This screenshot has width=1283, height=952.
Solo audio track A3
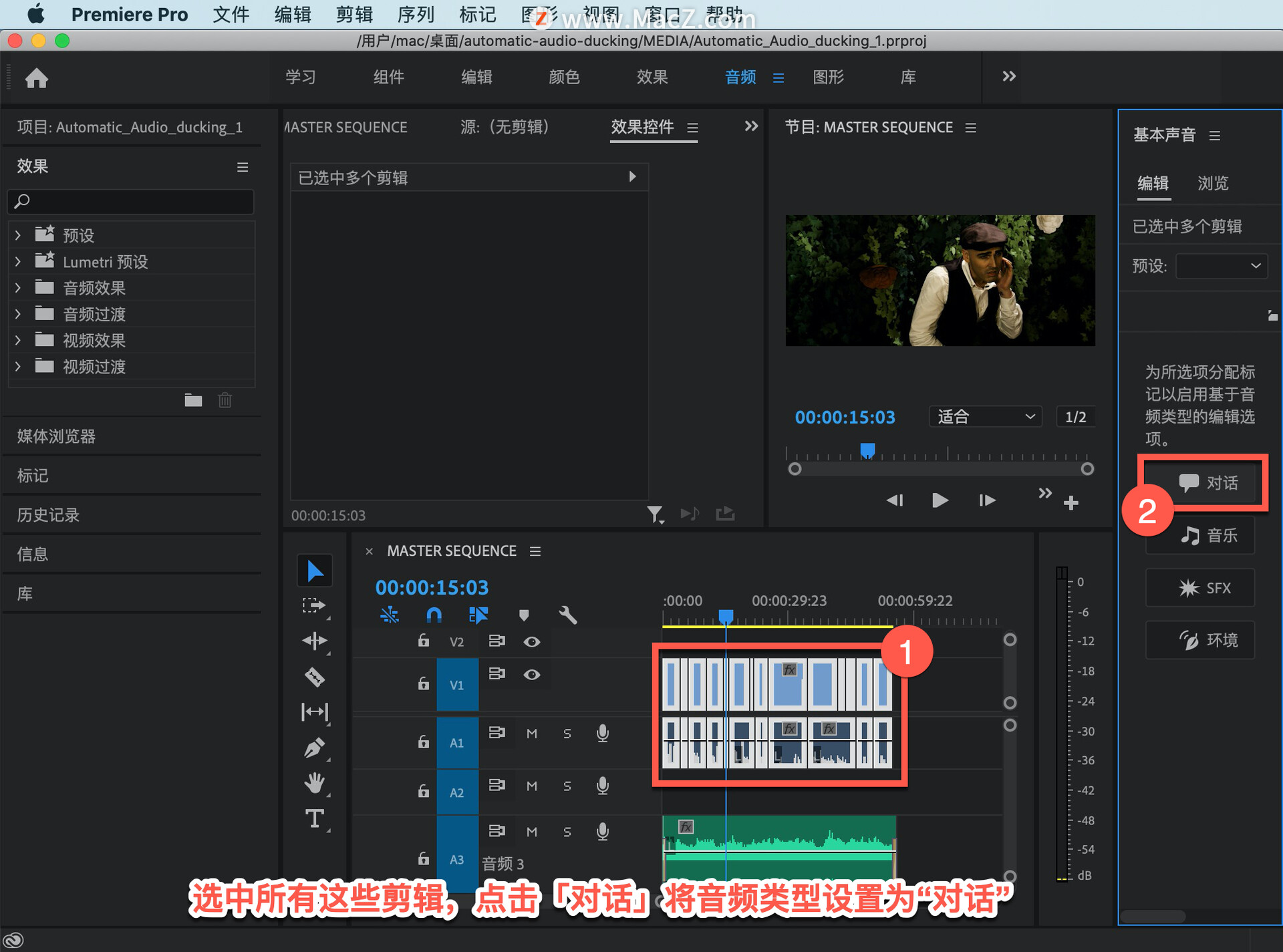(567, 831)
